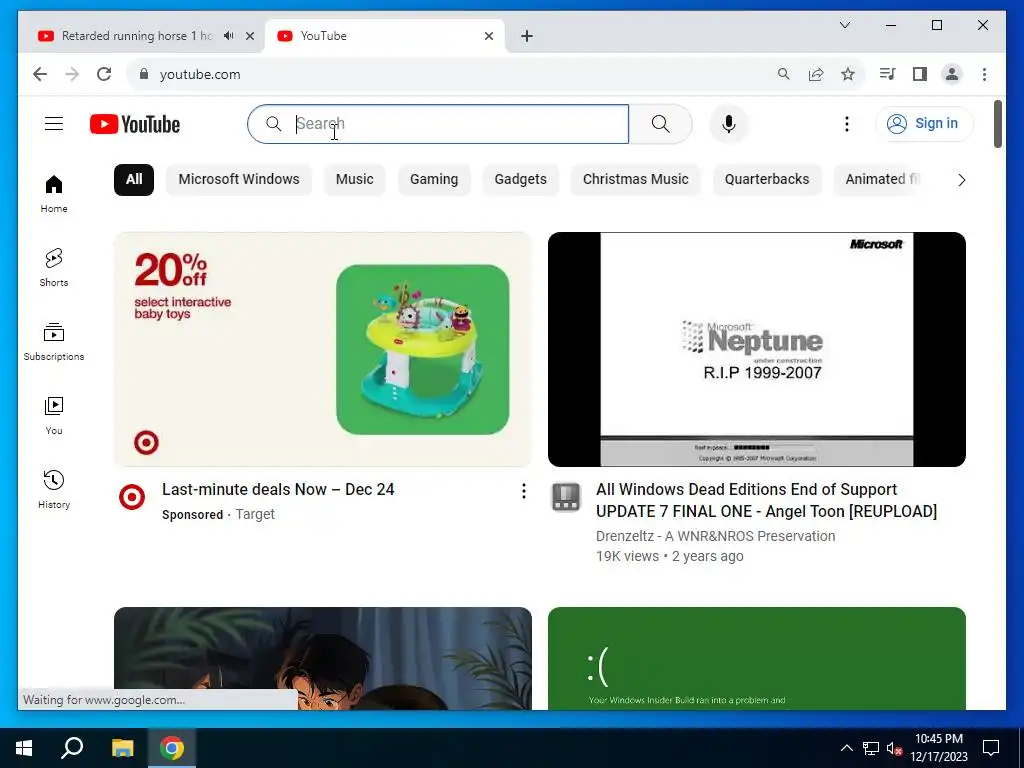Visit Drenzeltz - A WNR&NROS Preservation channel
This screenshot has height=768, width=1024.
(x=715, y=536)
